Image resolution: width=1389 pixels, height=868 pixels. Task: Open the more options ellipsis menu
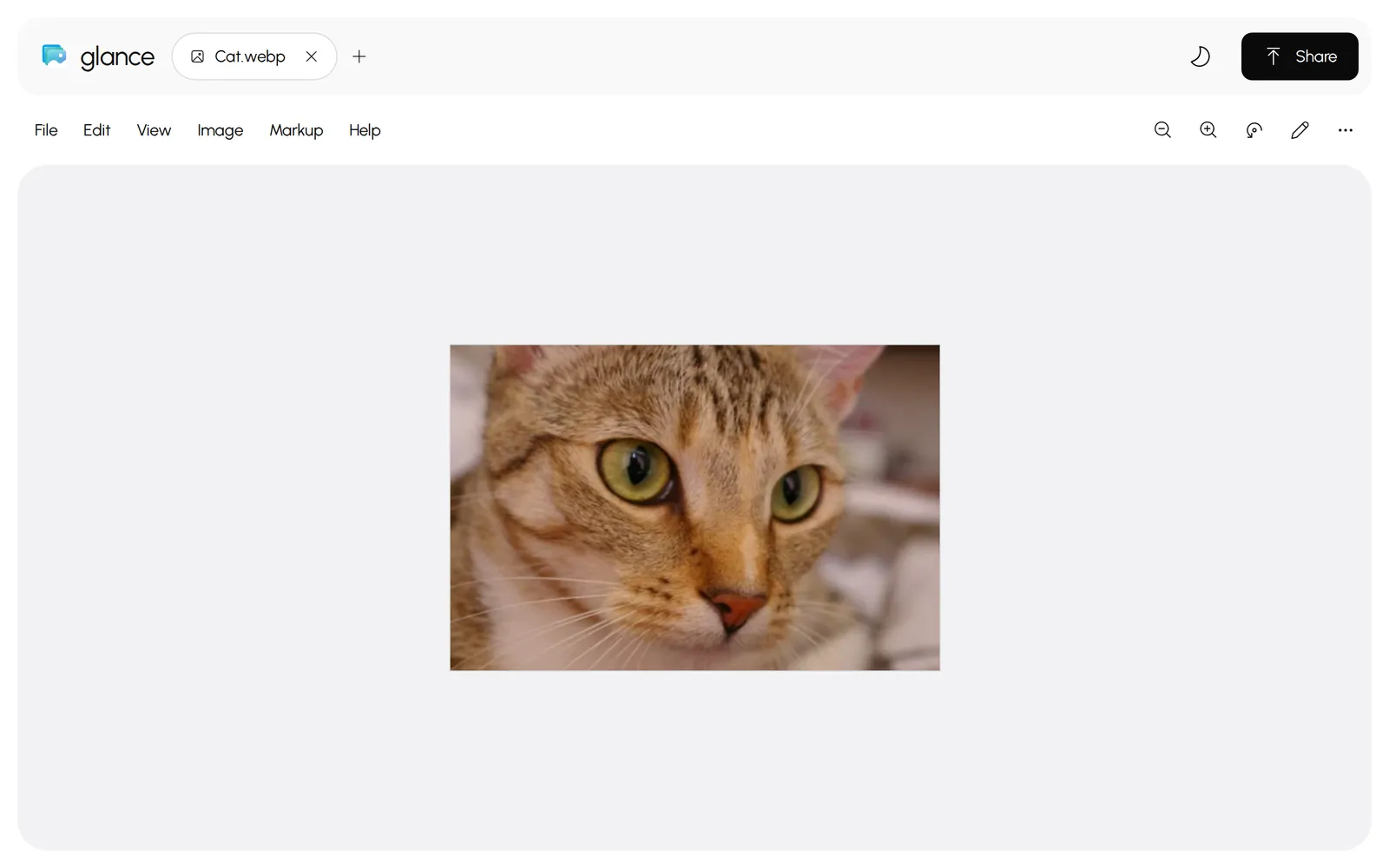[x=1346, y=130]
